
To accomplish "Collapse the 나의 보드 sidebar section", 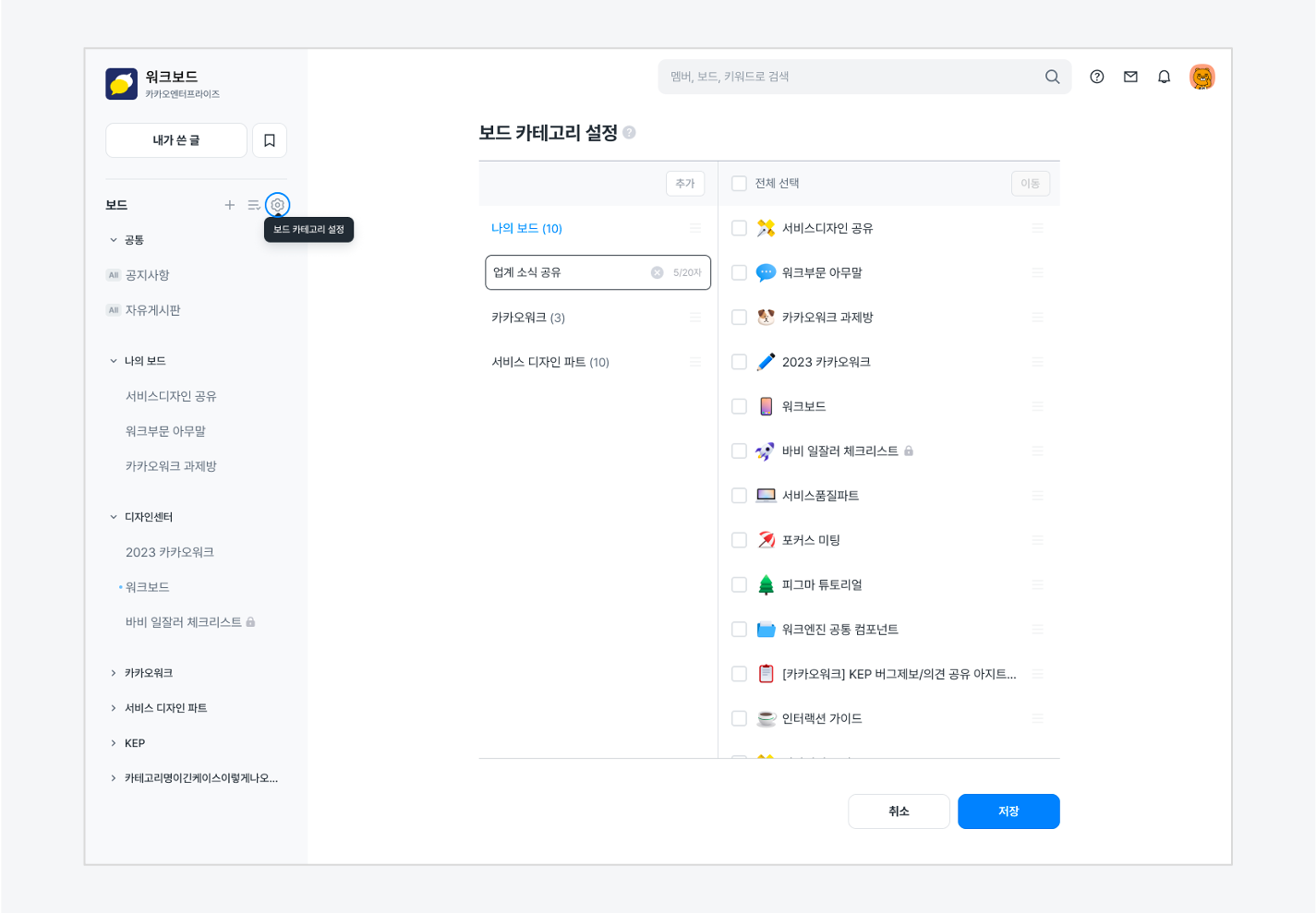I will (114, 361).
